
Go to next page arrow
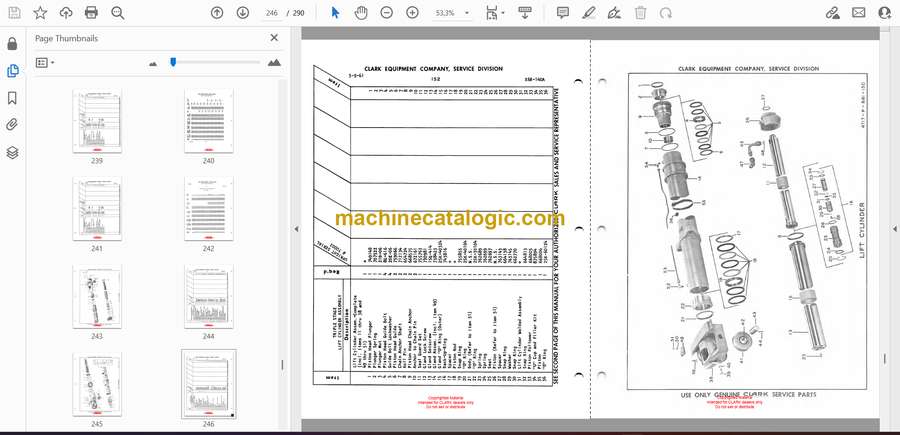tap(243, 13)
